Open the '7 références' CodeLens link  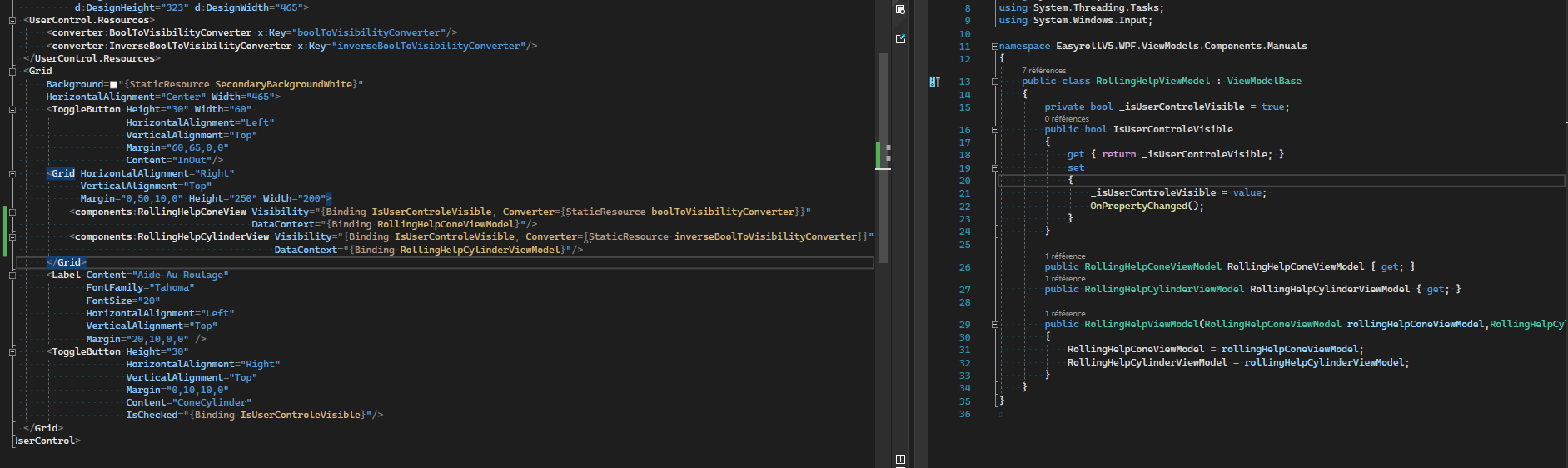tap(1043, 71)
